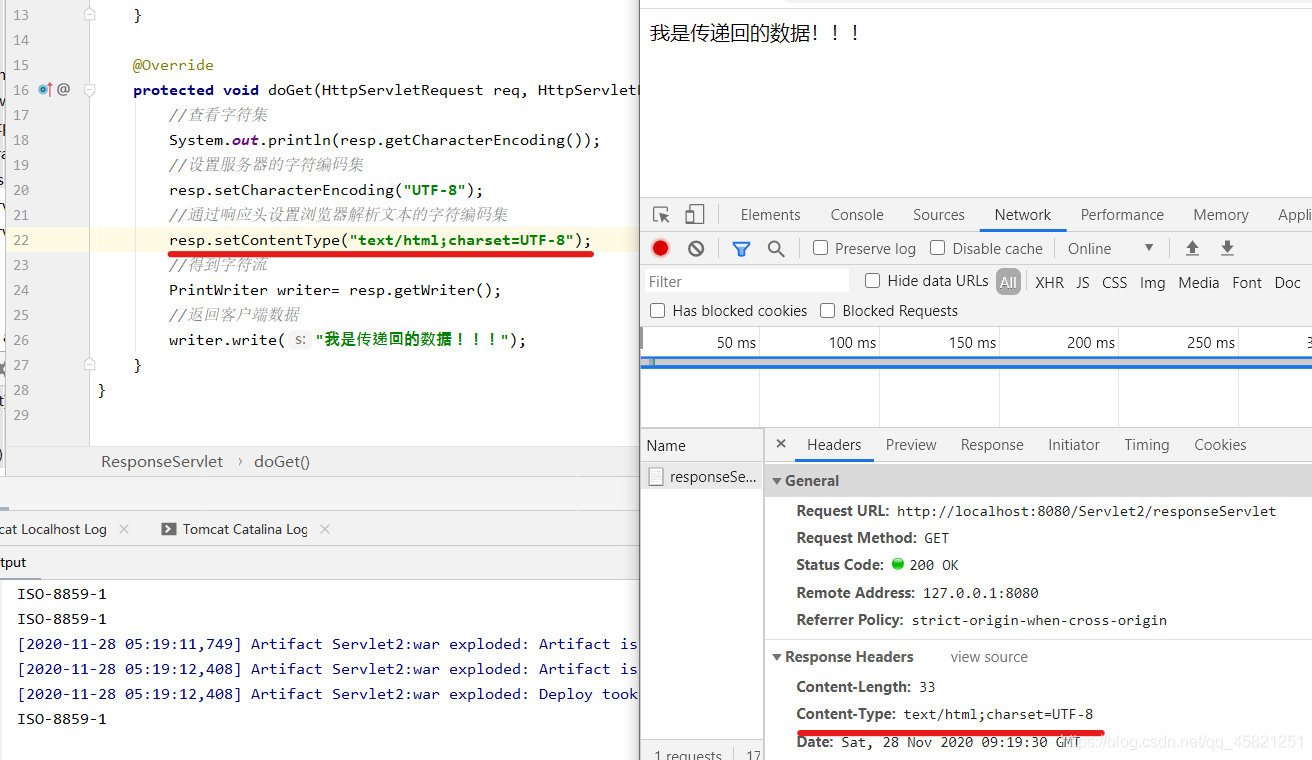1312x760 pixels.
Task: Check Blocked Requests
Action: coord(827,311)
